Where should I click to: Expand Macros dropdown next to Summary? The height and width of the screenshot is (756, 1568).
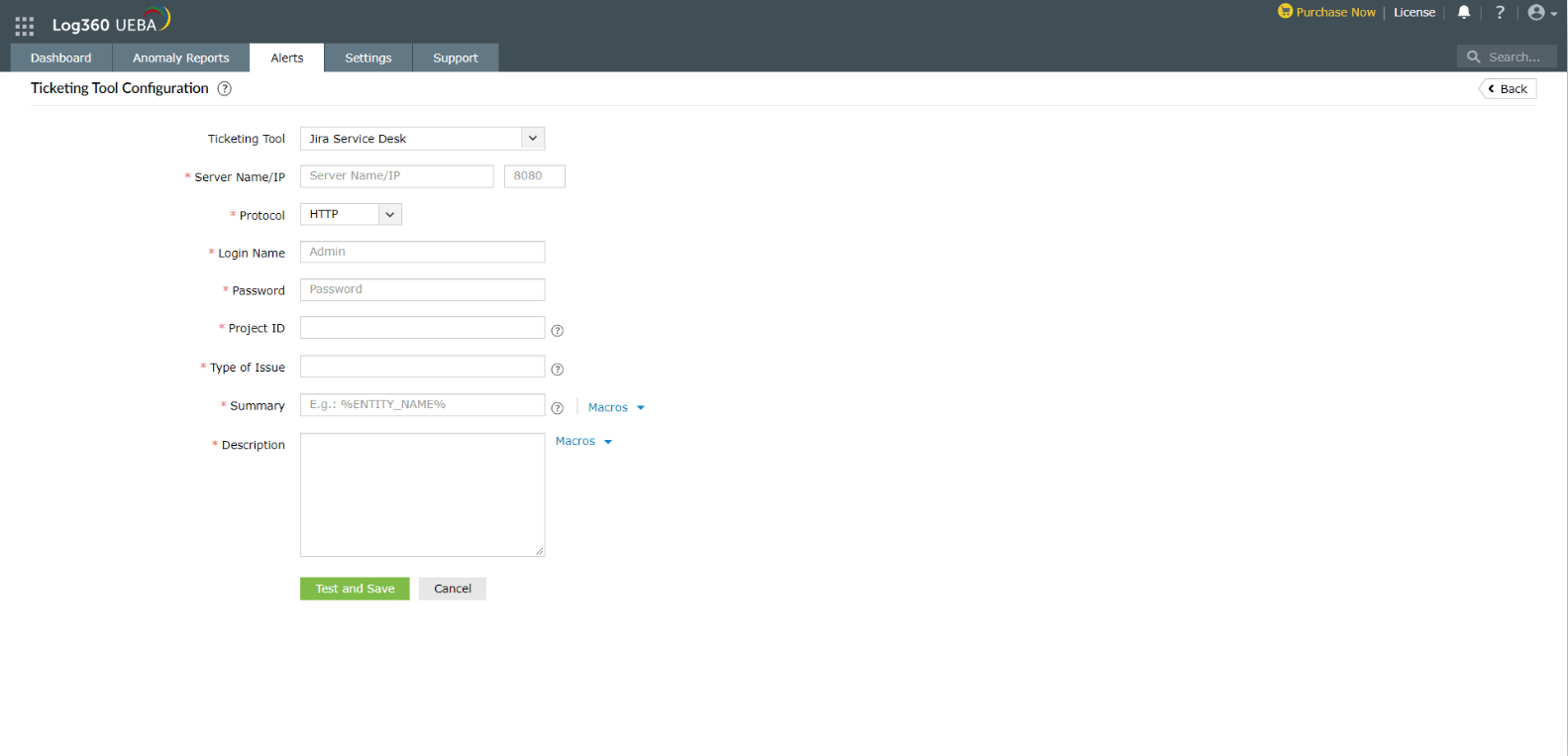616,407
